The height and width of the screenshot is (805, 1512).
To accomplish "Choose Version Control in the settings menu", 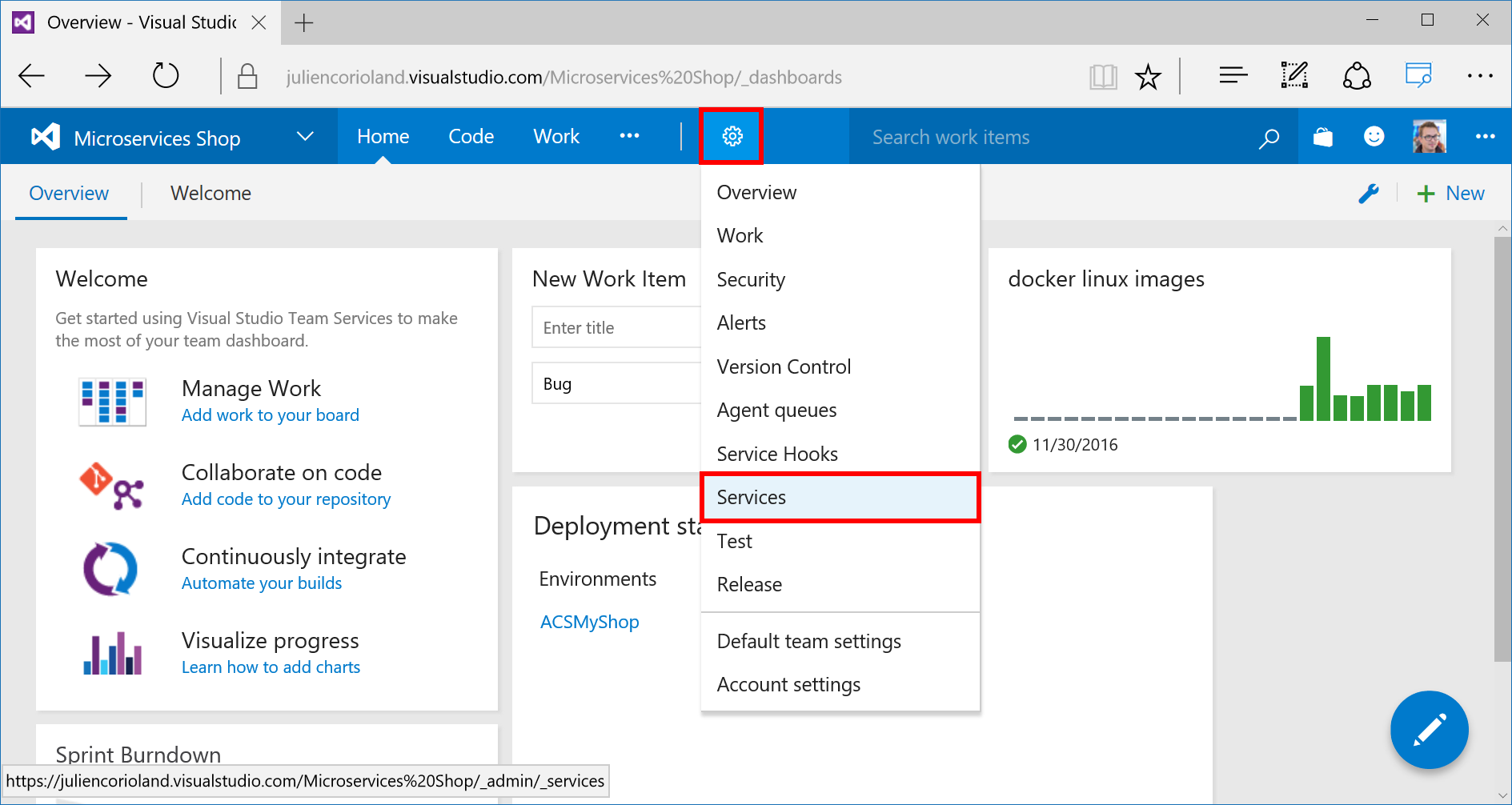I will (x=840, y=366).
